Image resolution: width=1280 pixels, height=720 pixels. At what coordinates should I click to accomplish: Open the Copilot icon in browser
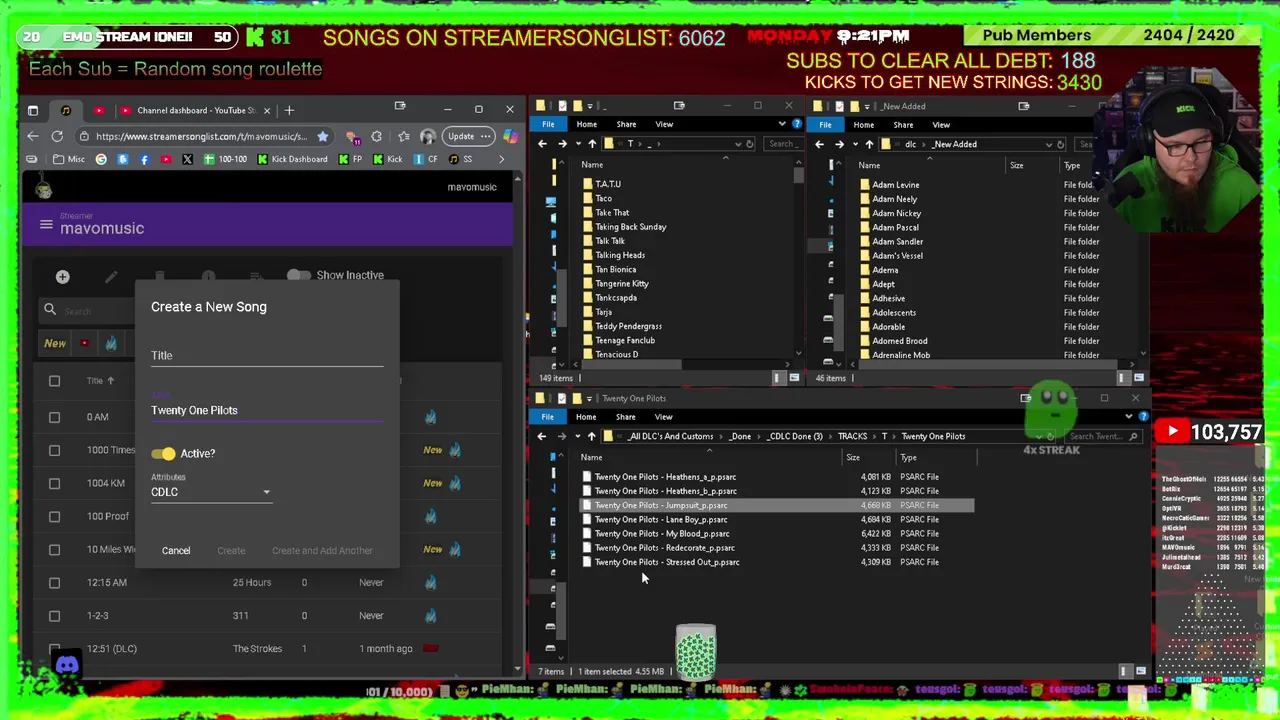[510, 136]
